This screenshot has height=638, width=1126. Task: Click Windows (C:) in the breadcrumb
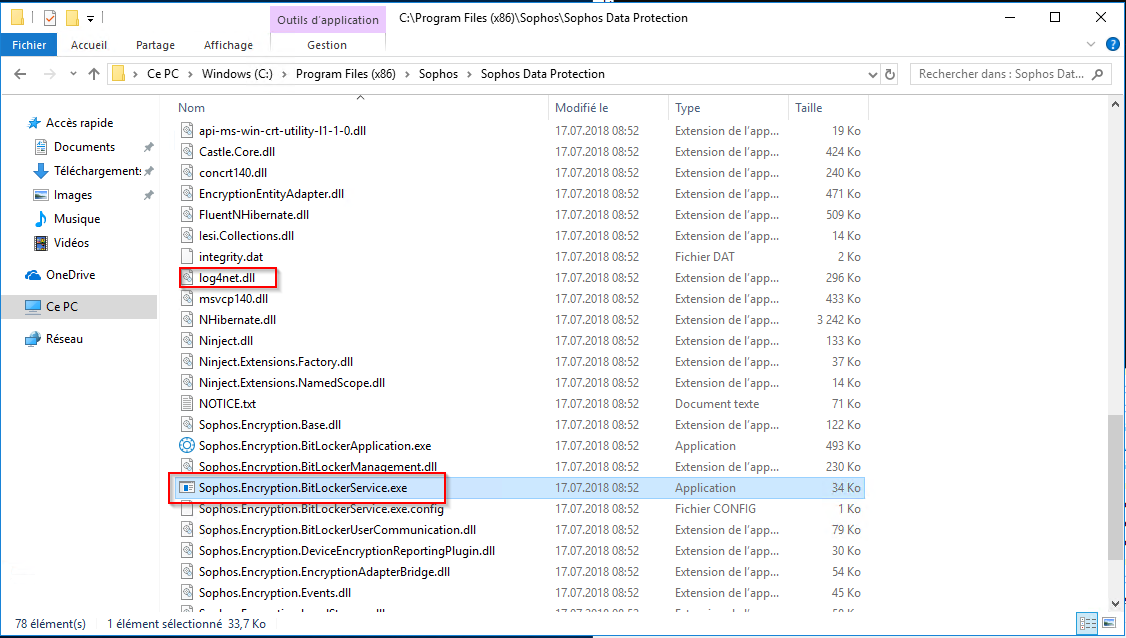click(237, 74)
